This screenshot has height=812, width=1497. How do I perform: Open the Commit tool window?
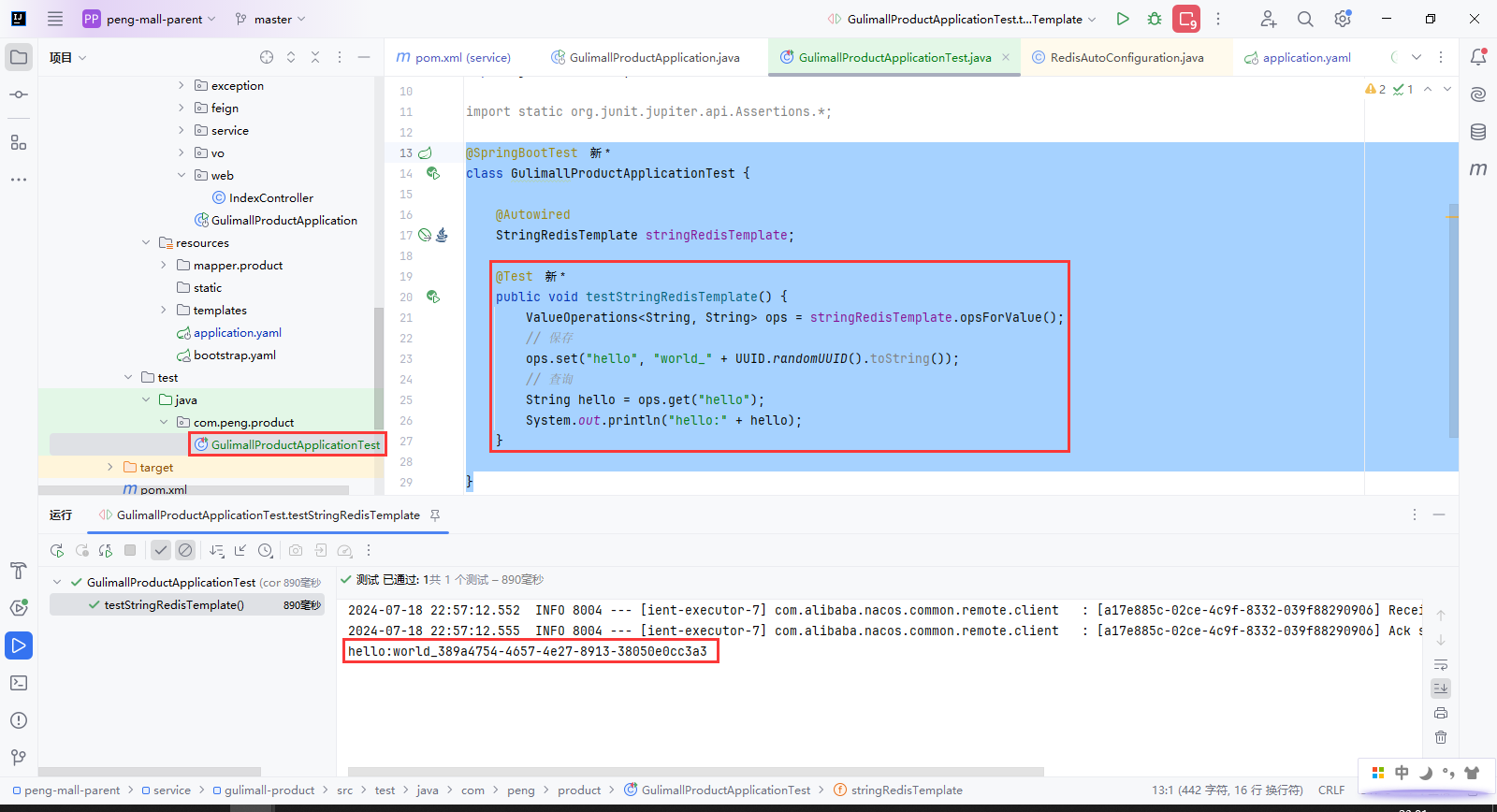(19, 94)
